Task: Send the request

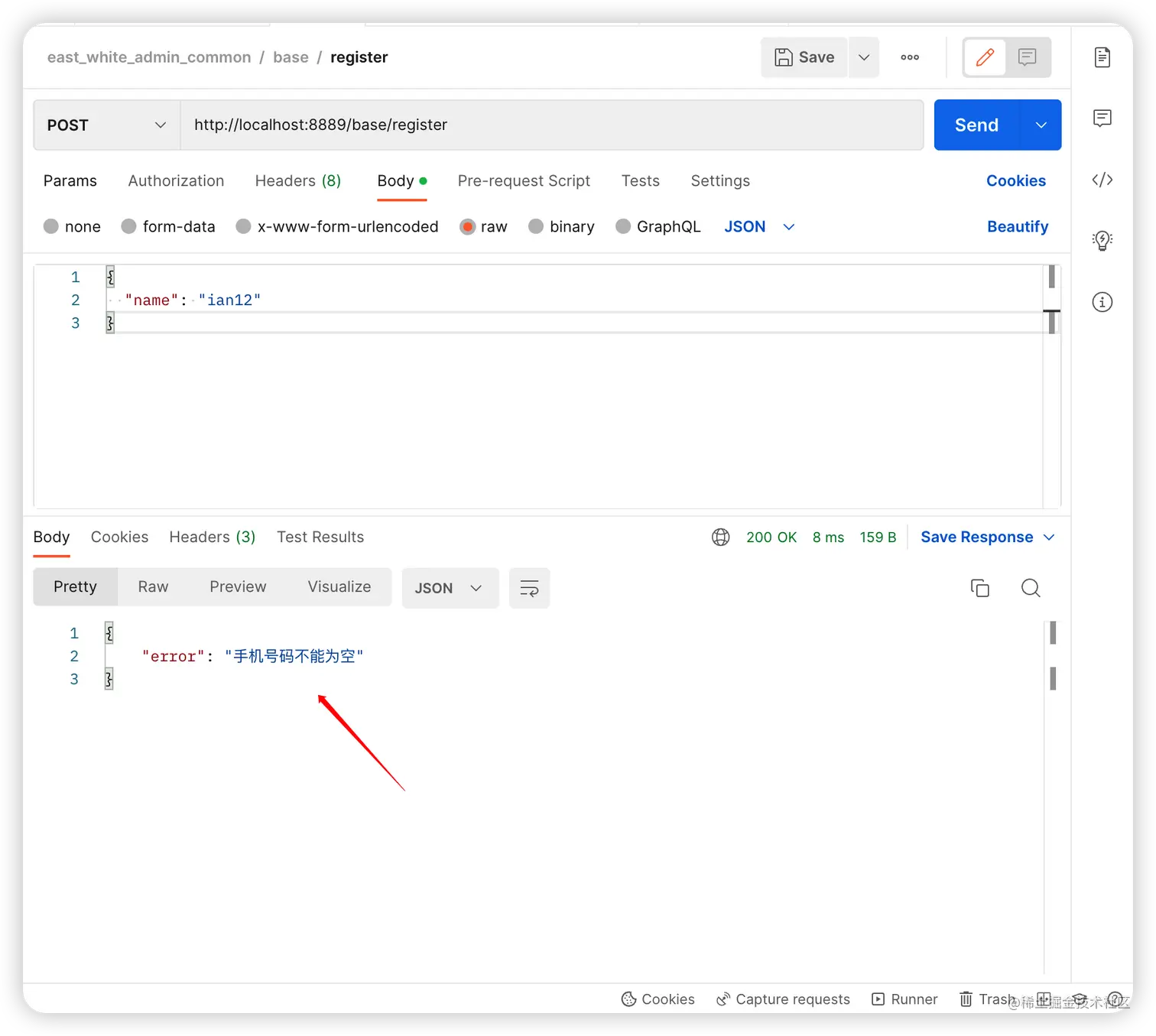Action: click(976, 125)
